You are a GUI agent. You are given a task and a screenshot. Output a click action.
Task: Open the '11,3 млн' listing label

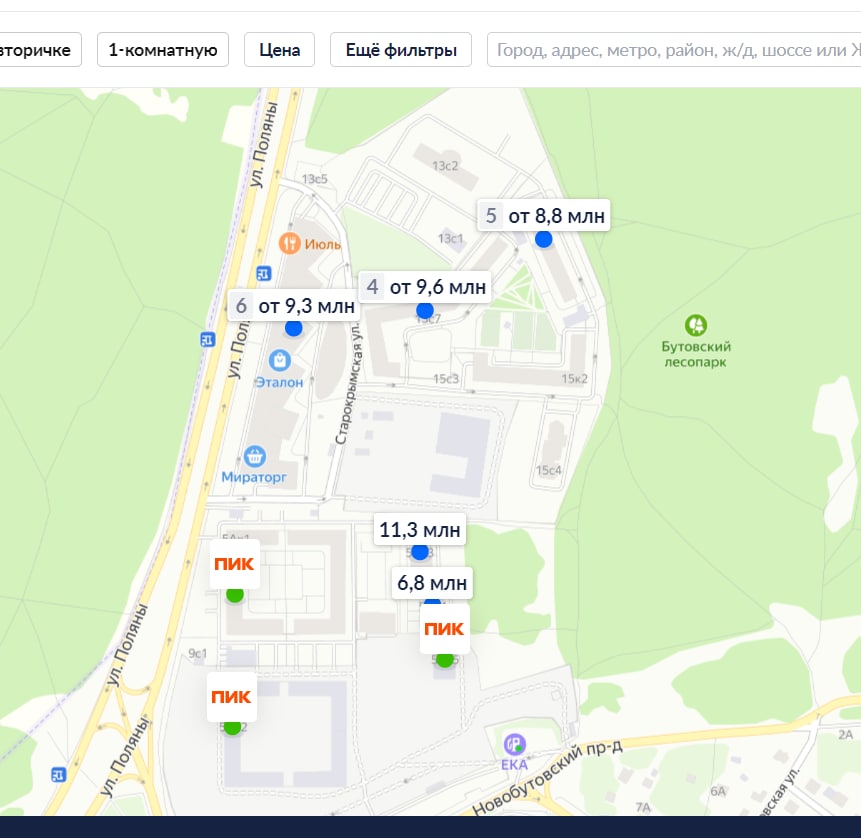click(x=420, y=530)
